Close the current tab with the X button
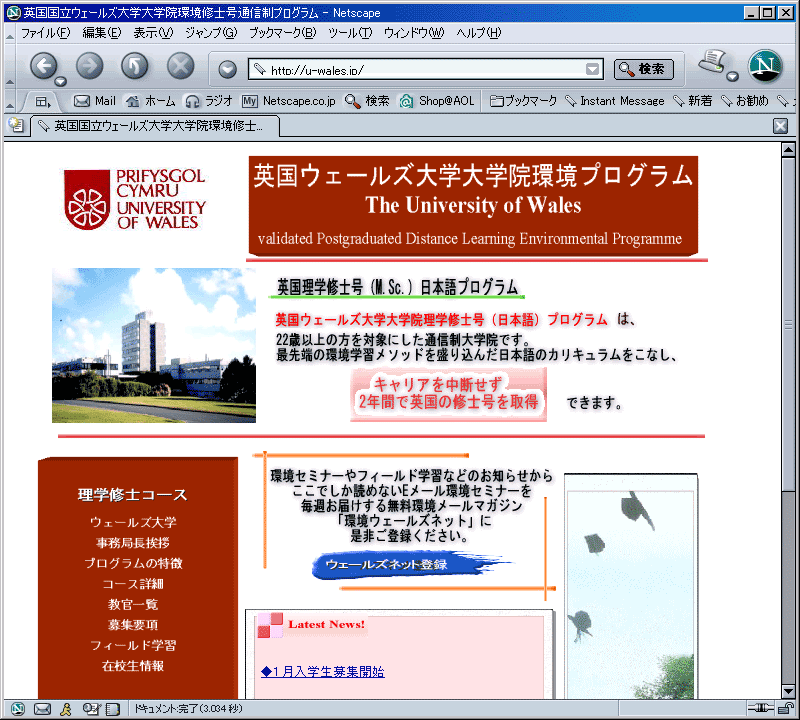The width and height of the screenshot is (800, 720). pyautogui.click(x=781, y=126)
